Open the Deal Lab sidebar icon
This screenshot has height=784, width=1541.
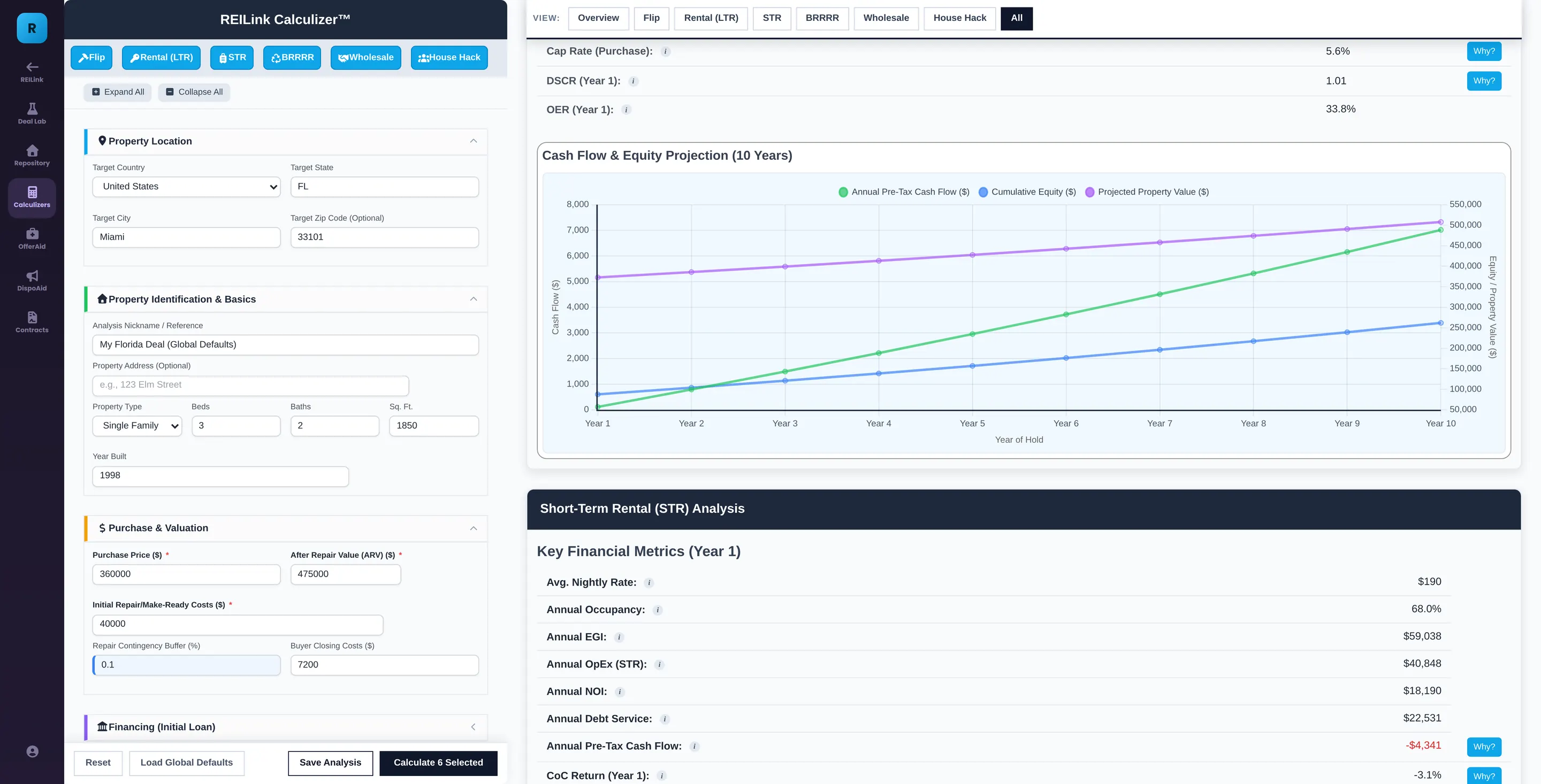(x=32, y=113)
